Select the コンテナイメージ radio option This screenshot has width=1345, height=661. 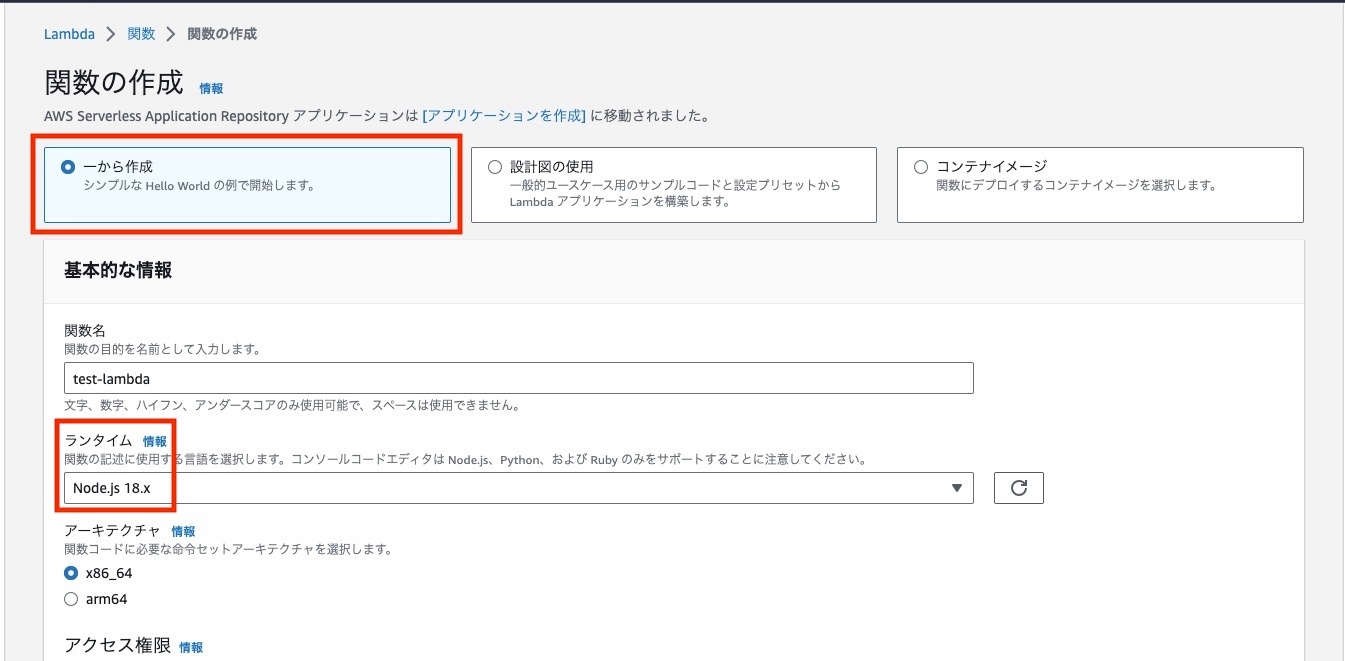tap(921, 167)
